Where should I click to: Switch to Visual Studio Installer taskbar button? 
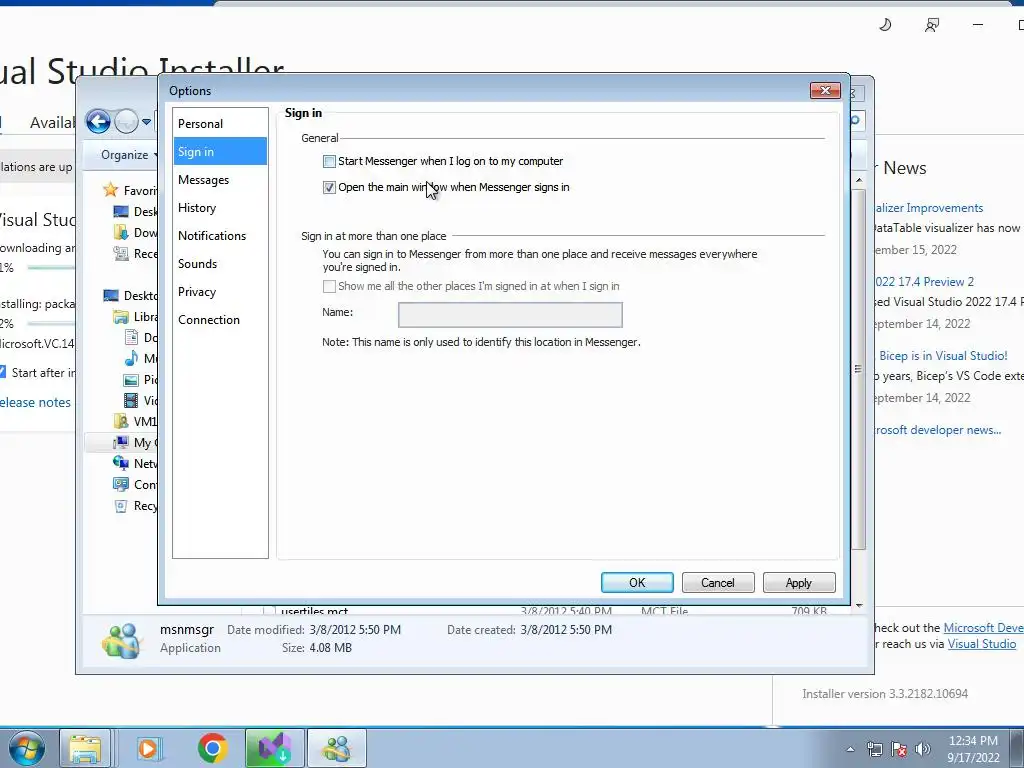click(x=274, y=748)
